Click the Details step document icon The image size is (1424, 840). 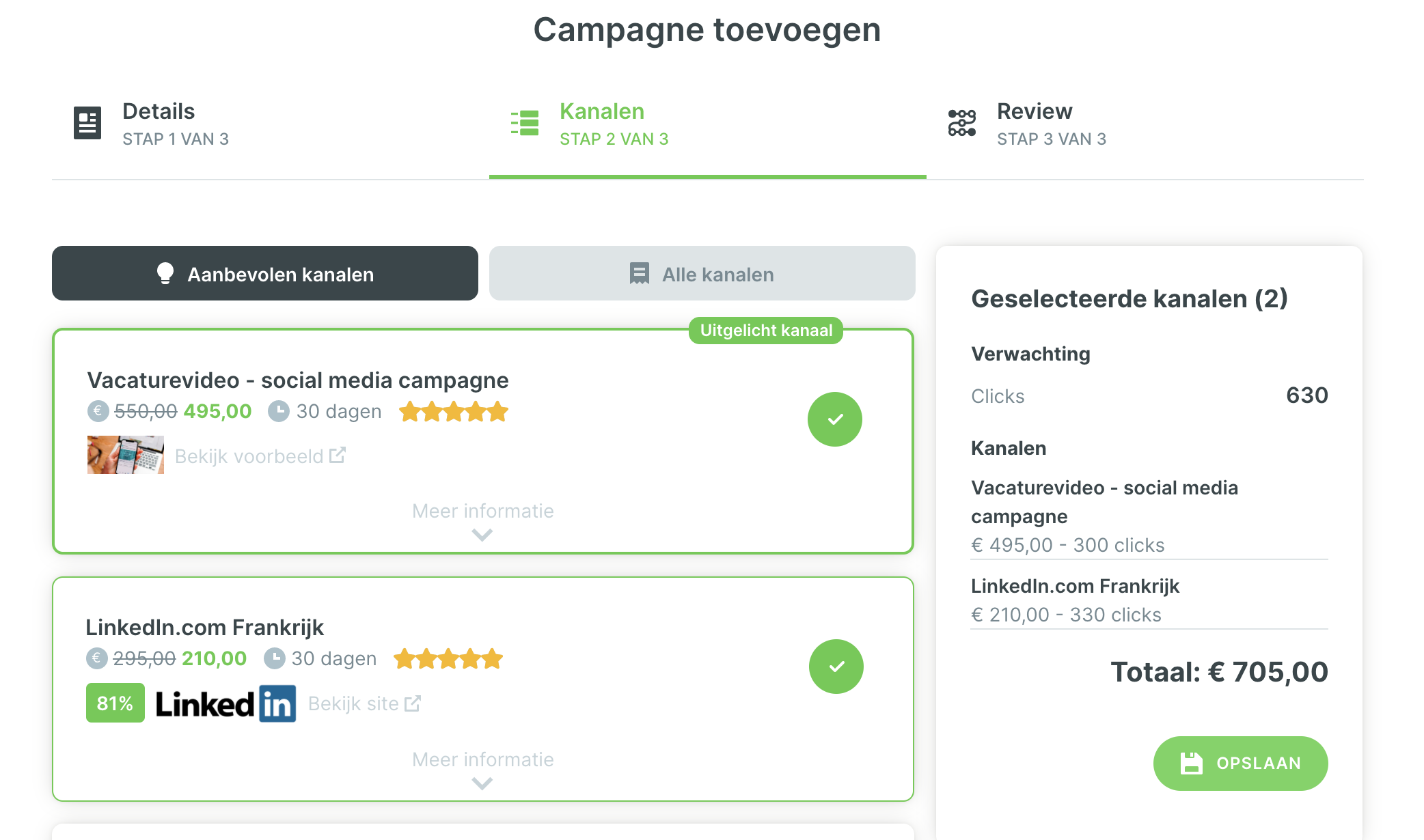pyautogui.click(x=87, y=124)
